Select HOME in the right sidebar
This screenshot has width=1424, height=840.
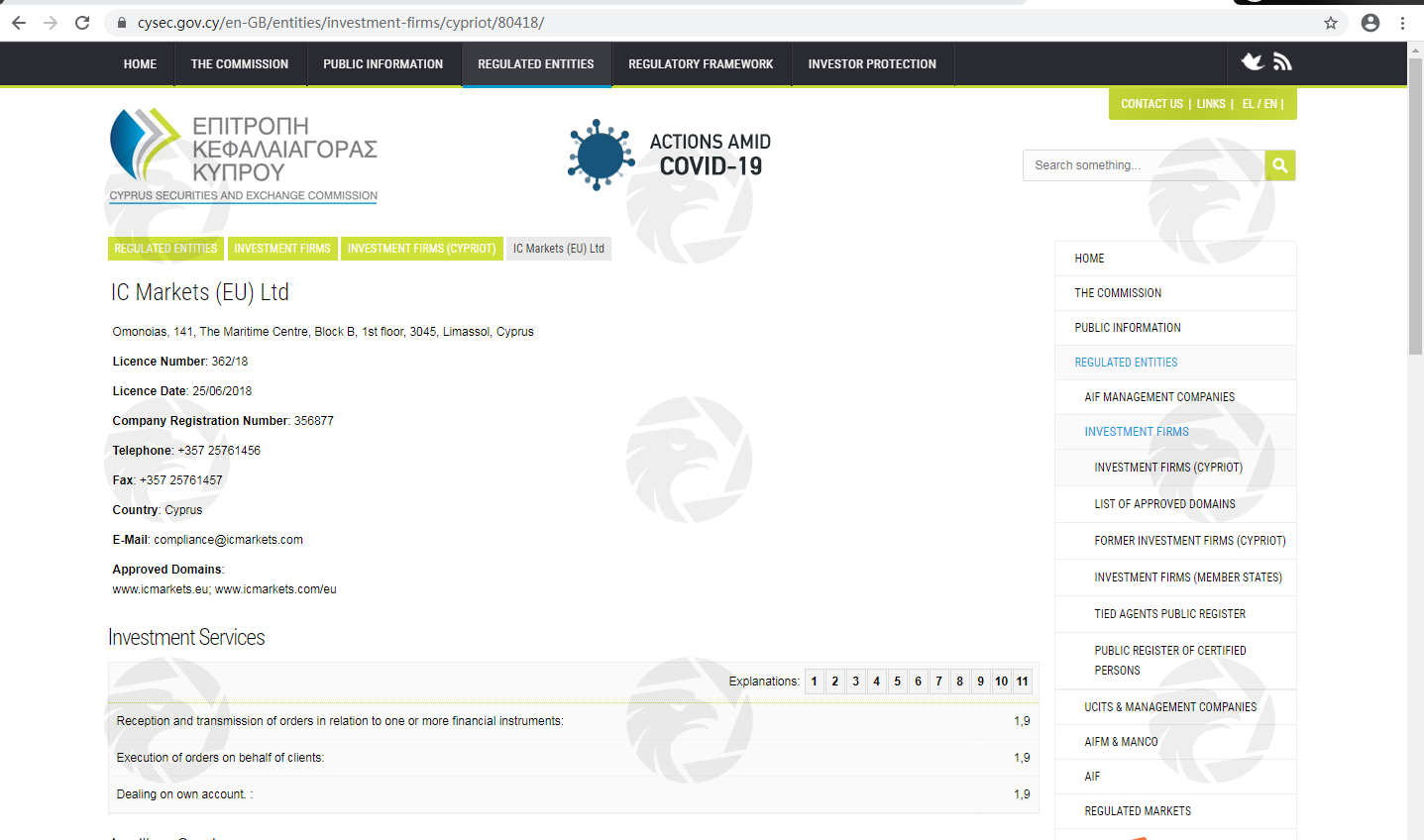click(1175, 259)
